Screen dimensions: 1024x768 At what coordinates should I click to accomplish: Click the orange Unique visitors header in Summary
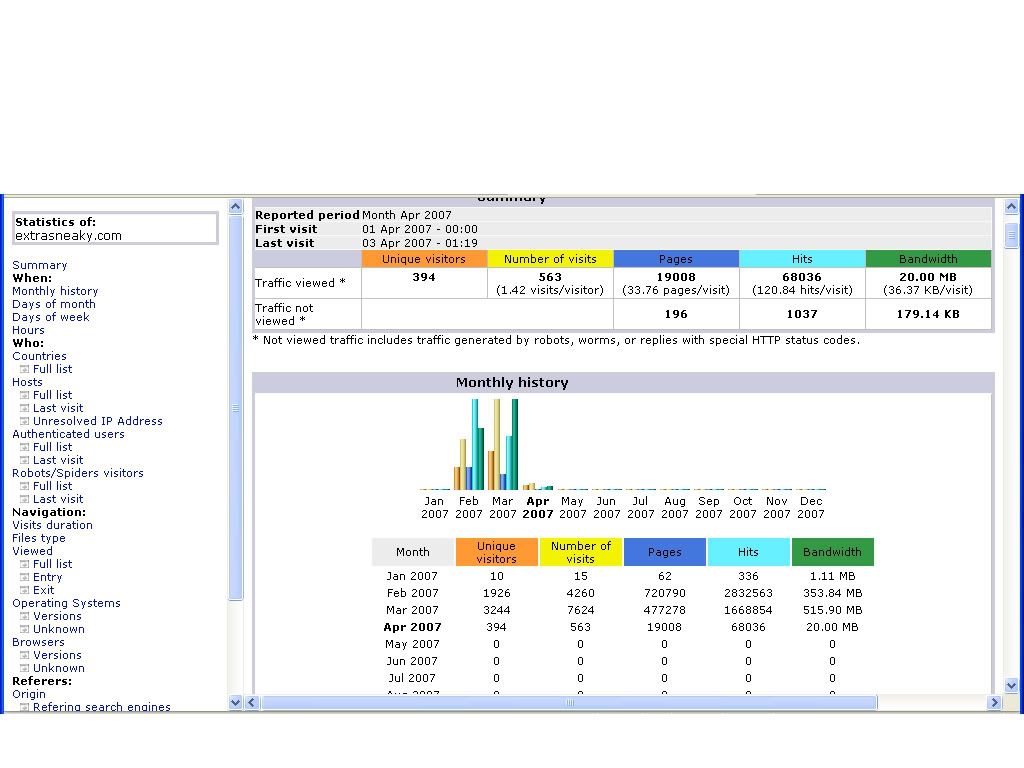(x=424, y=259)
